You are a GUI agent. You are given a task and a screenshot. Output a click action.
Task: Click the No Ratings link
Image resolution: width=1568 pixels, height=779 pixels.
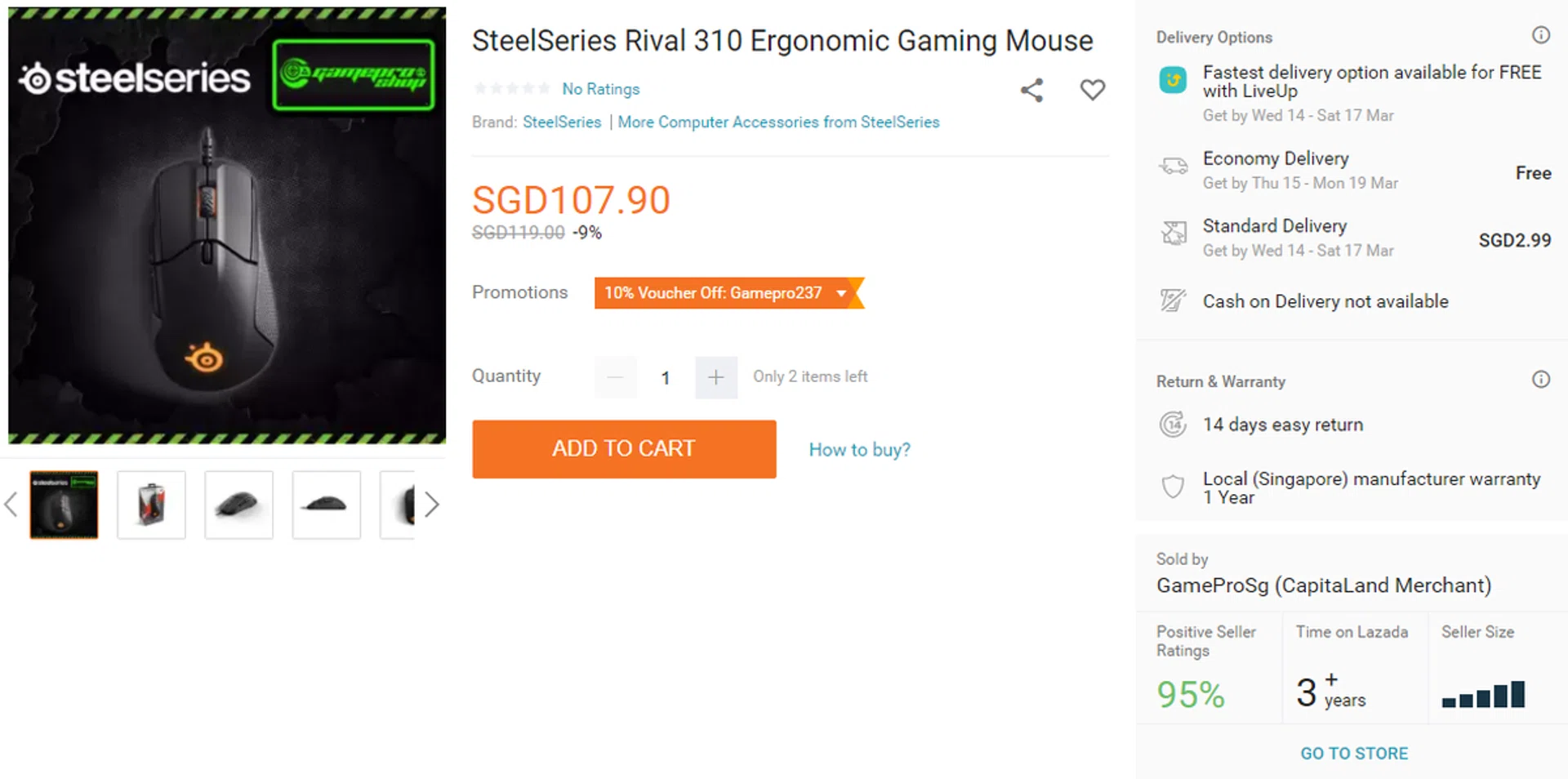coord(600,89)
